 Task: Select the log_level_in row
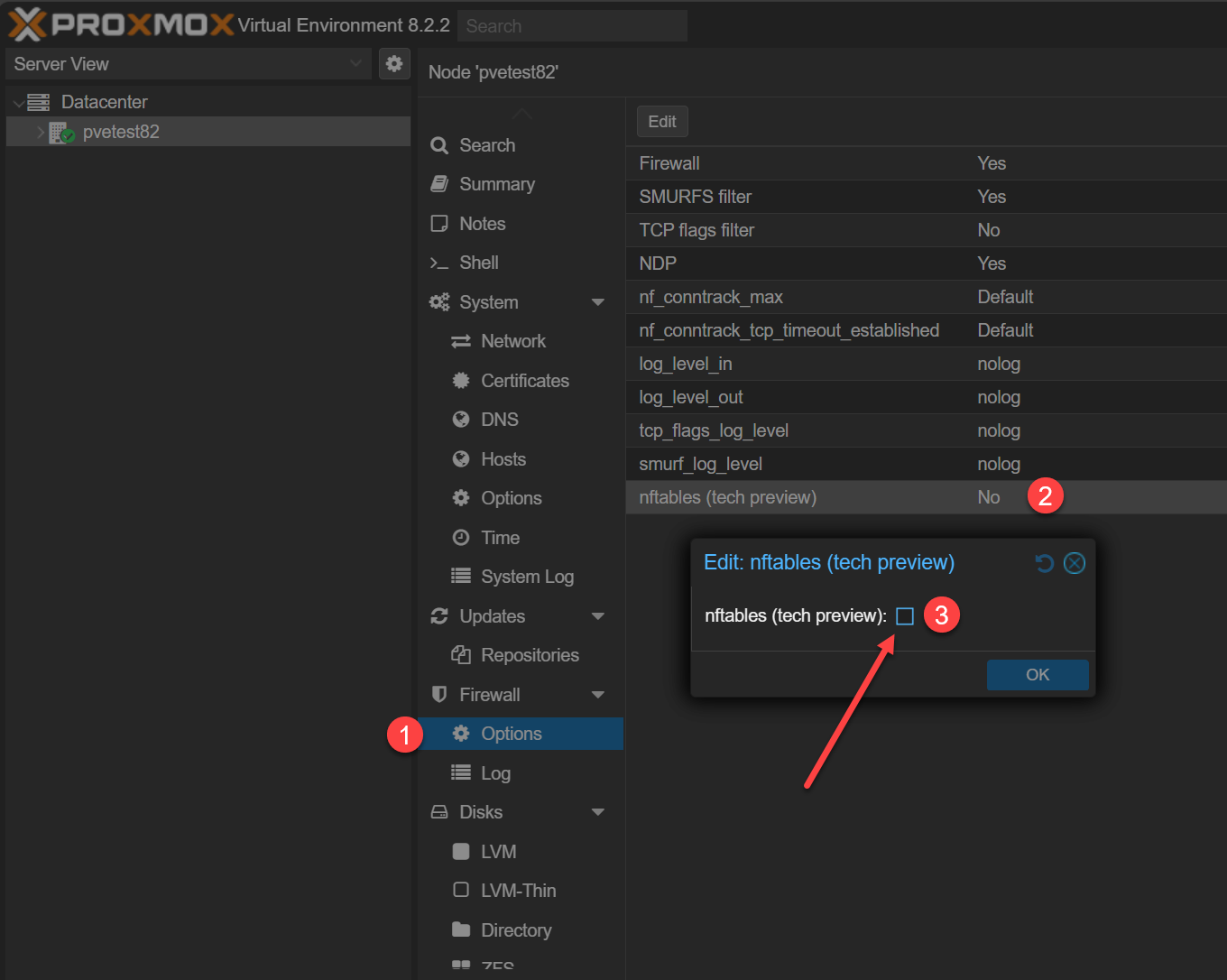coord(927,364)
